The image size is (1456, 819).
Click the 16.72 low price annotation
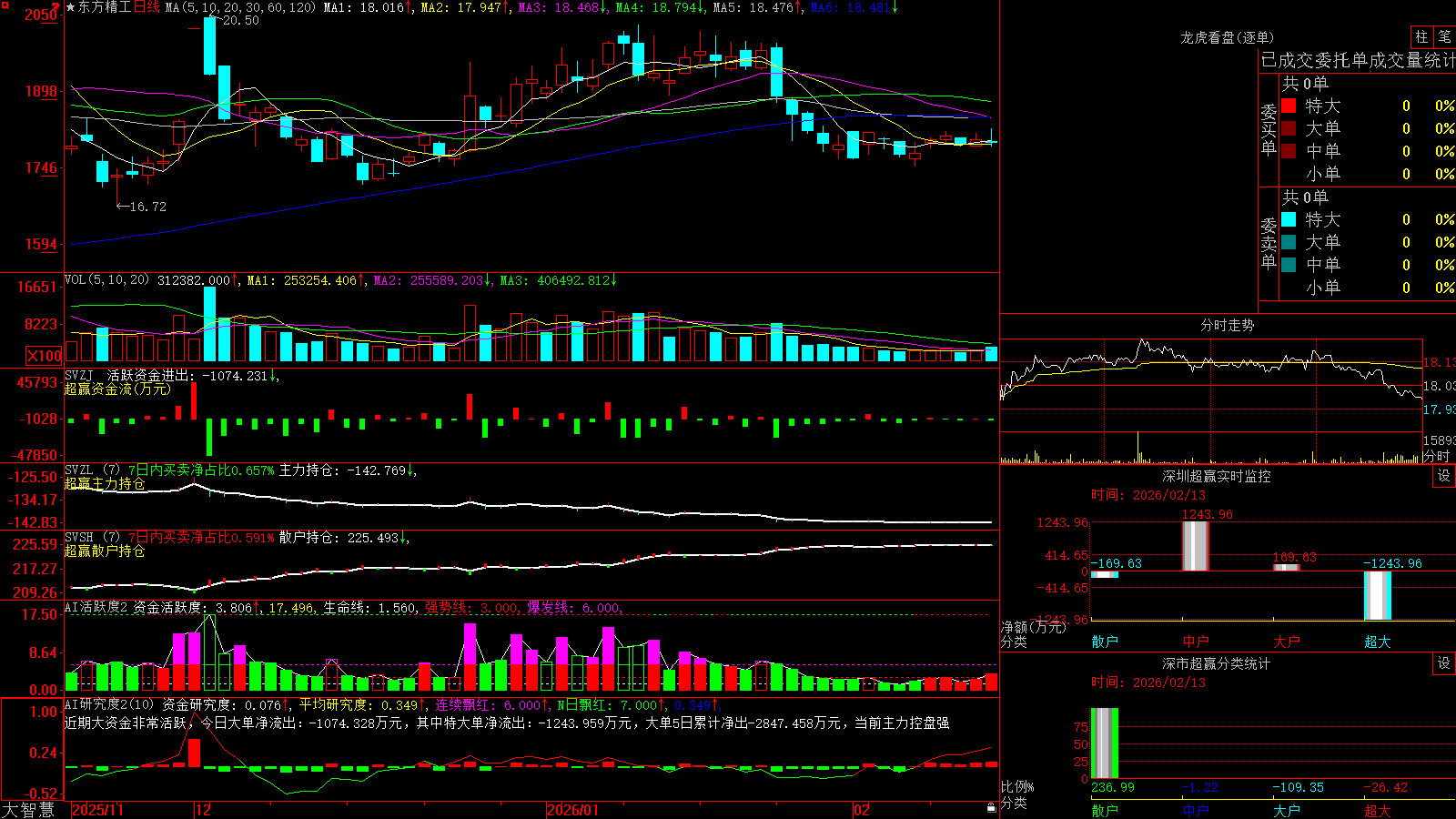point(147,207)
